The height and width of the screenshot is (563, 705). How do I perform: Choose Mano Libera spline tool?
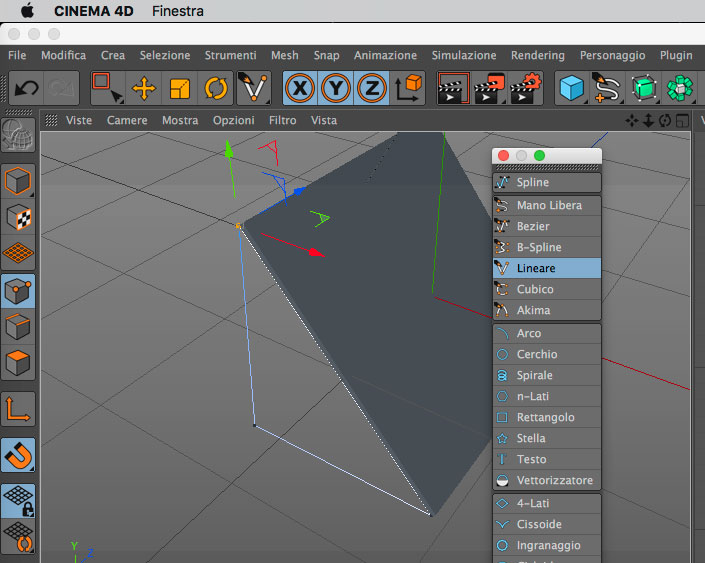point(547,206)
